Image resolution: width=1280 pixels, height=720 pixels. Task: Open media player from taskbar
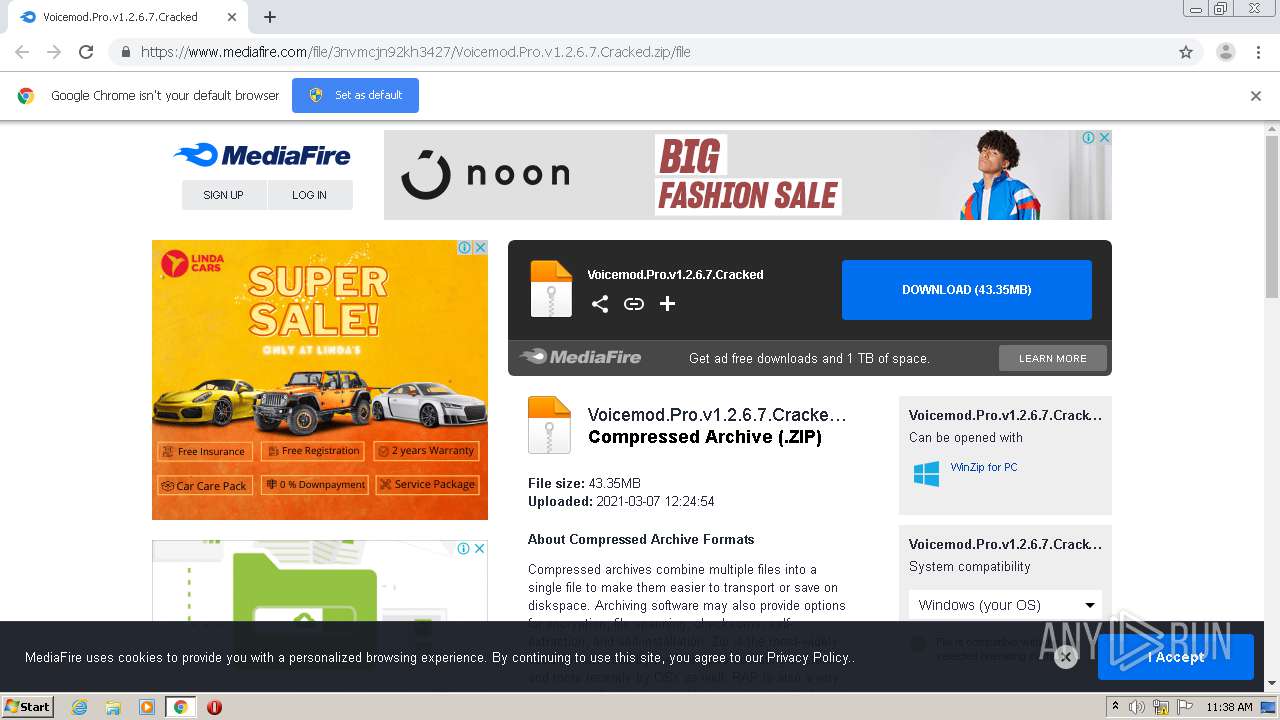pos(147,707)
